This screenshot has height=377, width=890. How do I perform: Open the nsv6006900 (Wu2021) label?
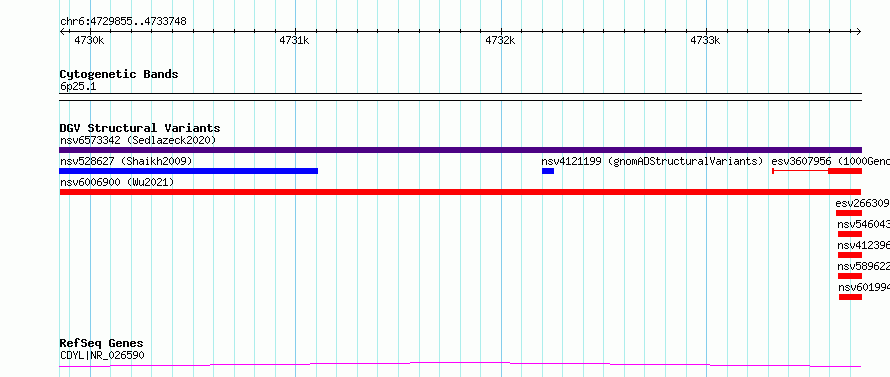point(117,182)
